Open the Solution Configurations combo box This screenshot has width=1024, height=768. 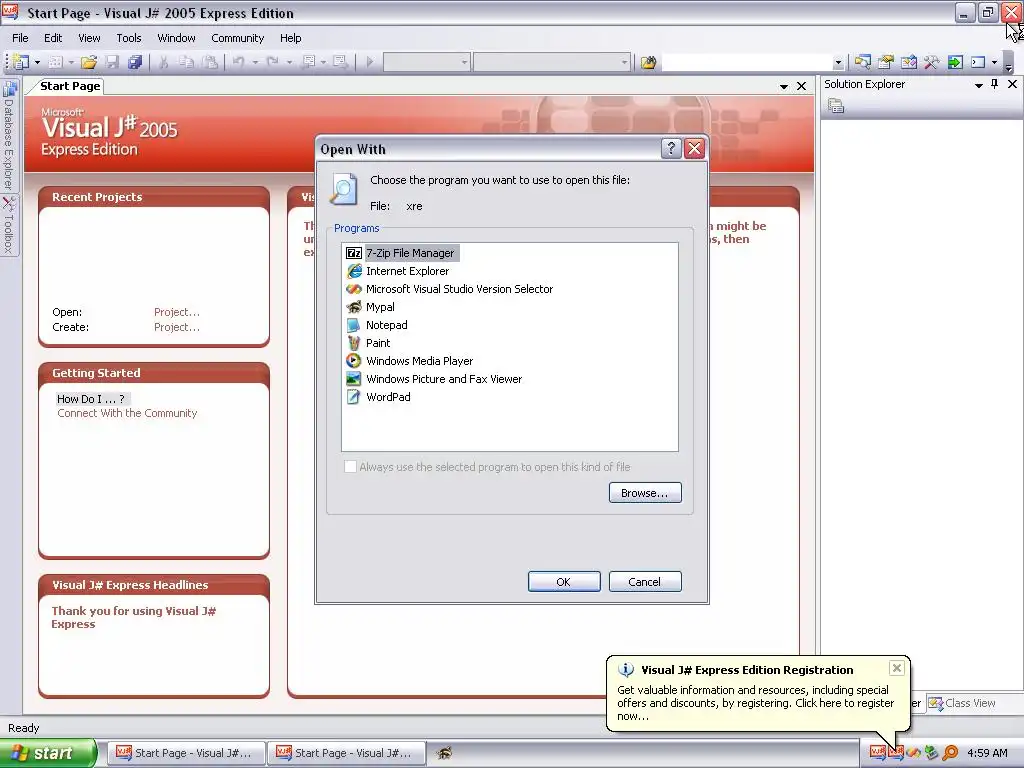[426, 62]
